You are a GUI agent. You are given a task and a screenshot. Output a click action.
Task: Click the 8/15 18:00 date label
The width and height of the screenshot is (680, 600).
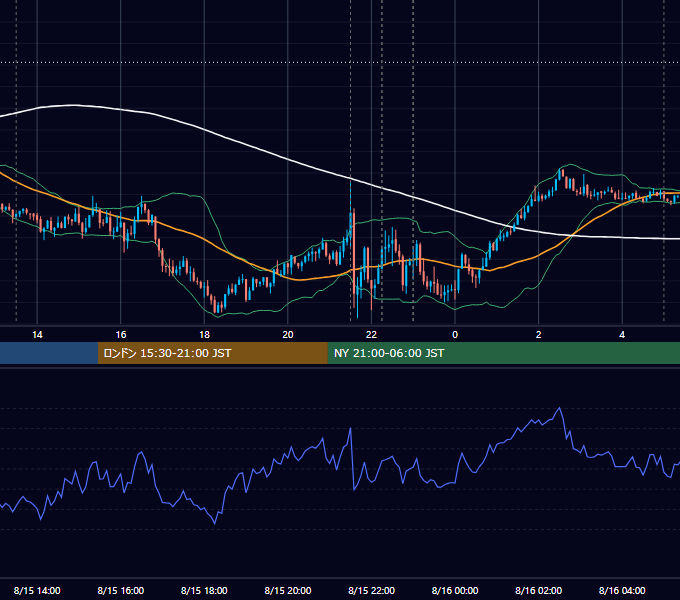tap(204, 590)
